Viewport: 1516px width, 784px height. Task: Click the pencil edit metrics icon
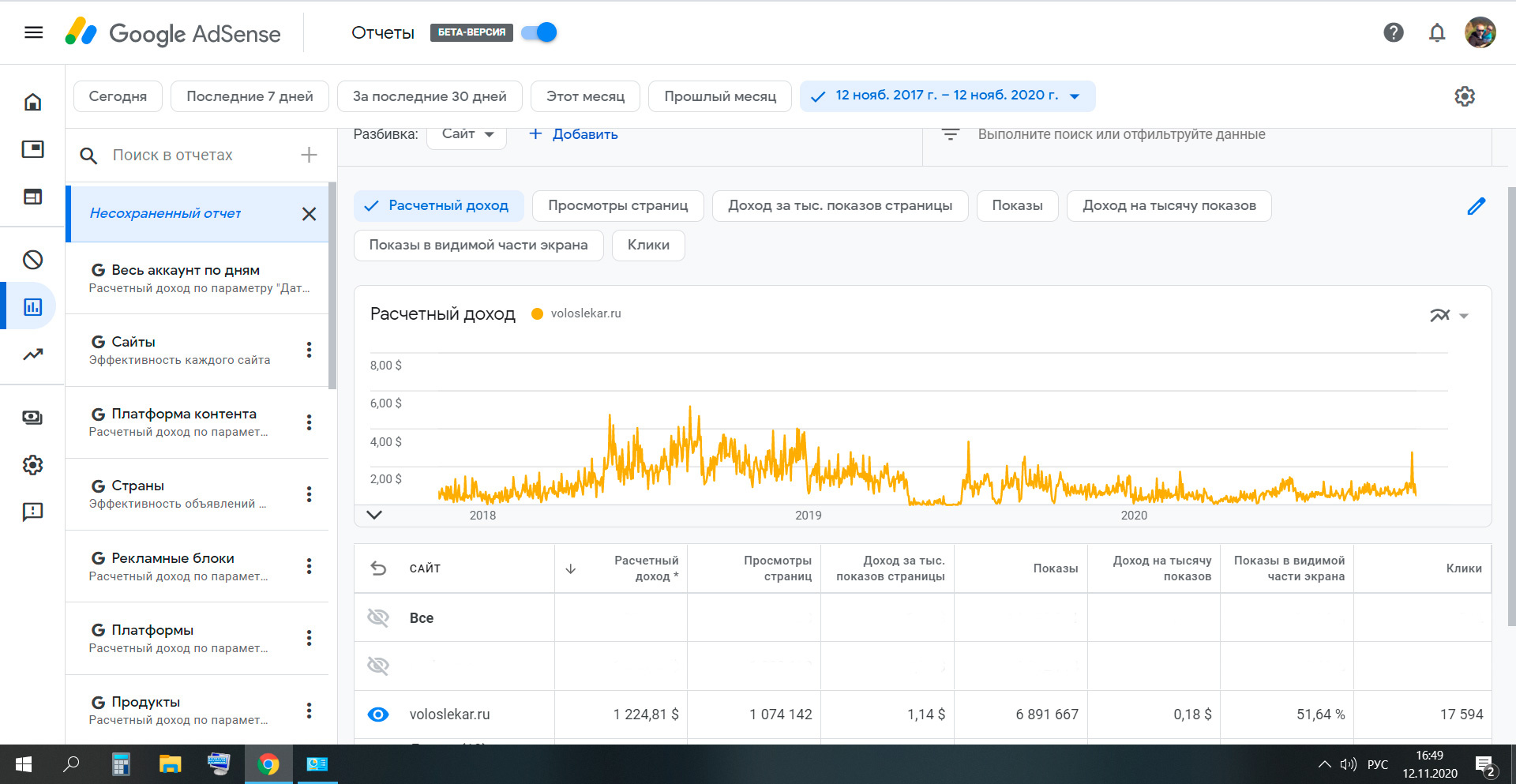1476,206
